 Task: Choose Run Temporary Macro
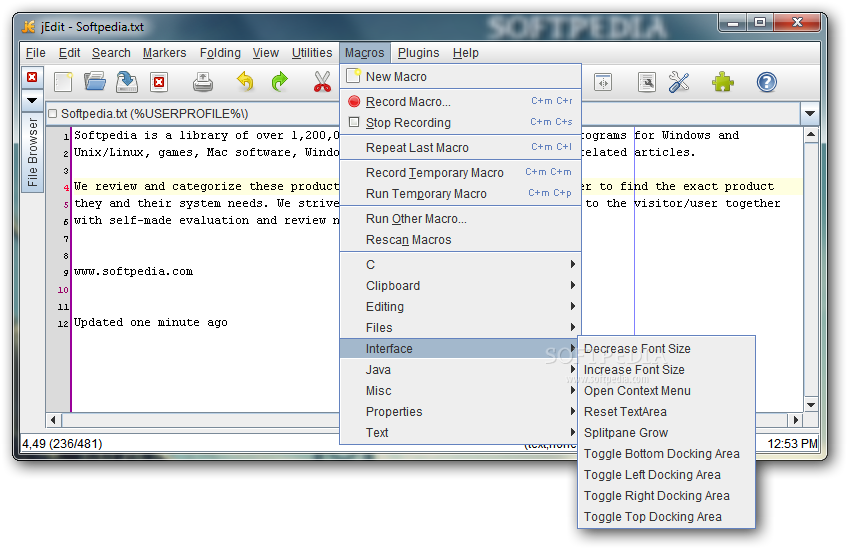click(x=461, y=194)
